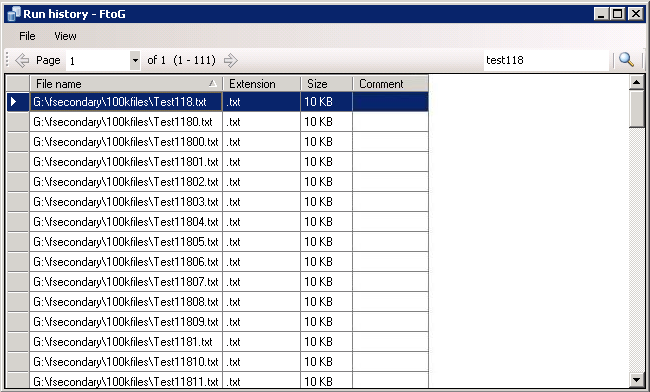
Task: Click the toolbar grip handle
Action: pyautogui.click(x=7, y=60)
